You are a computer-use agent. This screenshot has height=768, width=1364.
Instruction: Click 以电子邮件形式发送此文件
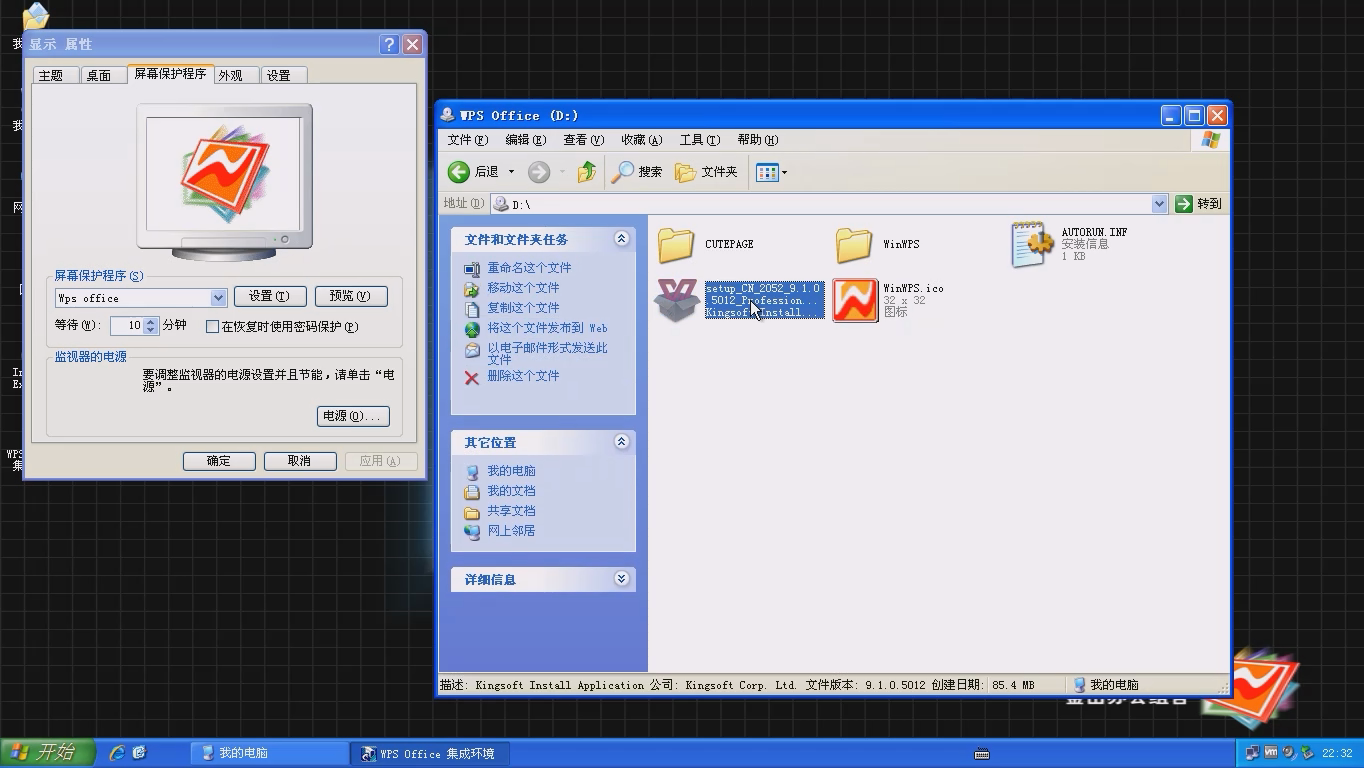pyautogui.click(x=547, y=353)
